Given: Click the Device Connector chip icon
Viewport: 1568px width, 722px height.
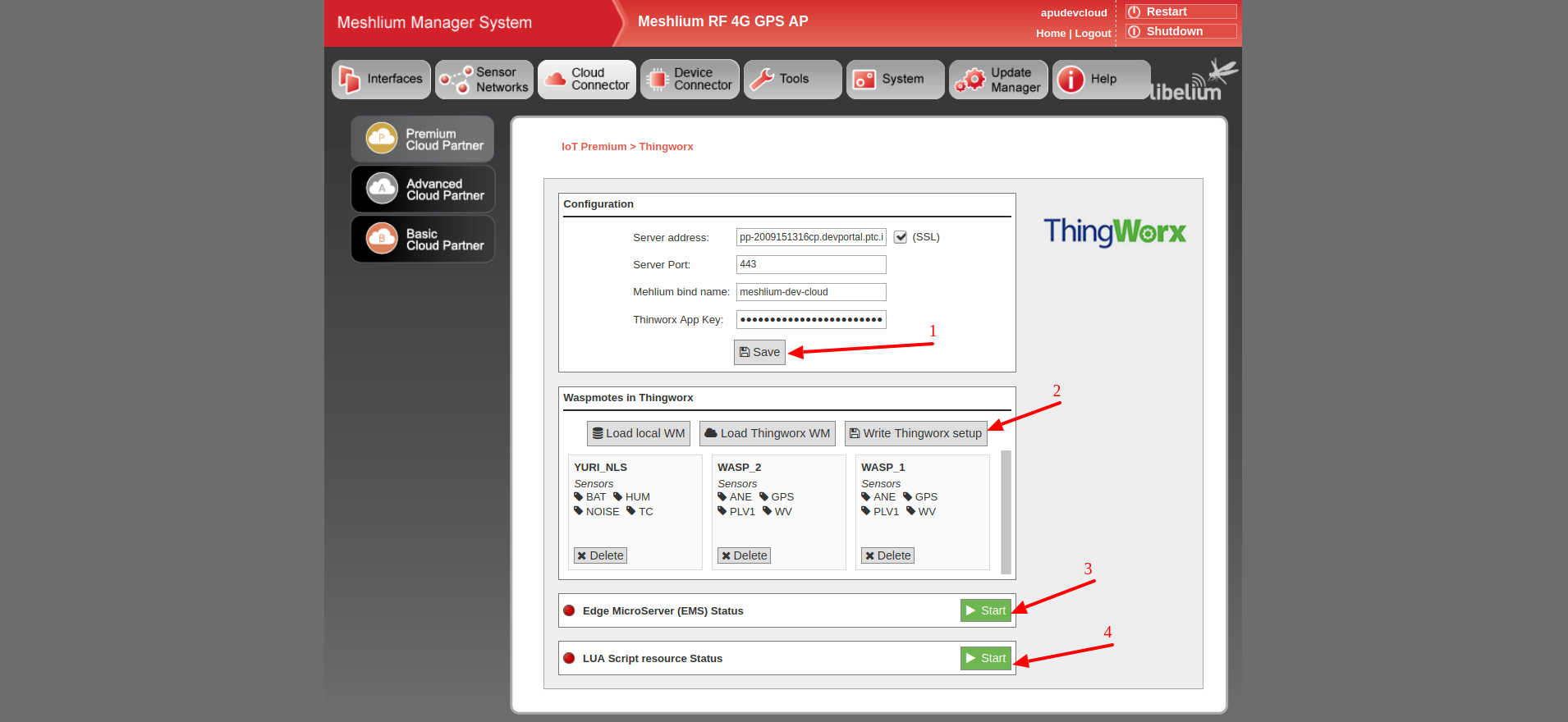Looking at the screenshot, I should pos(658,80).
